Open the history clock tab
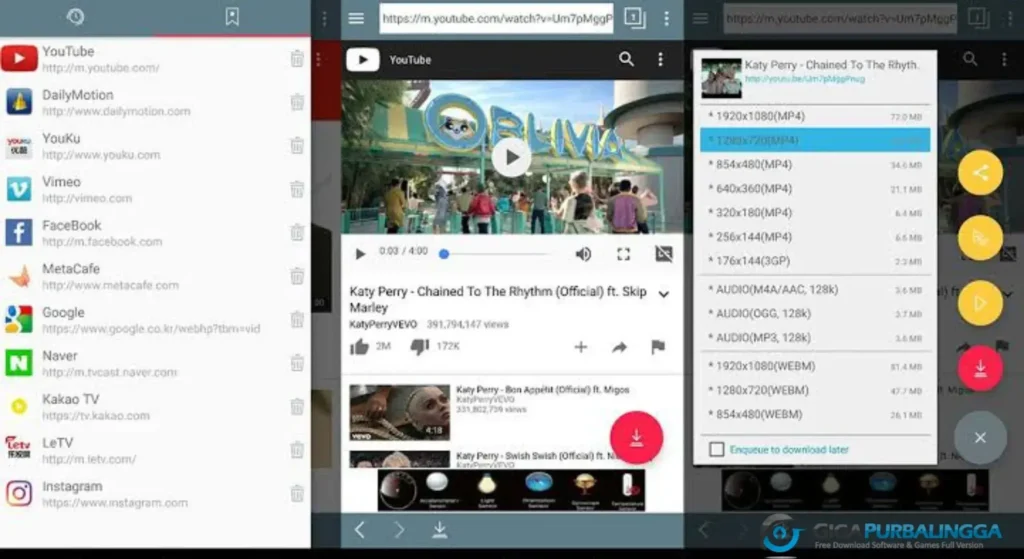The image size is (1024, 559). point(76,16)
